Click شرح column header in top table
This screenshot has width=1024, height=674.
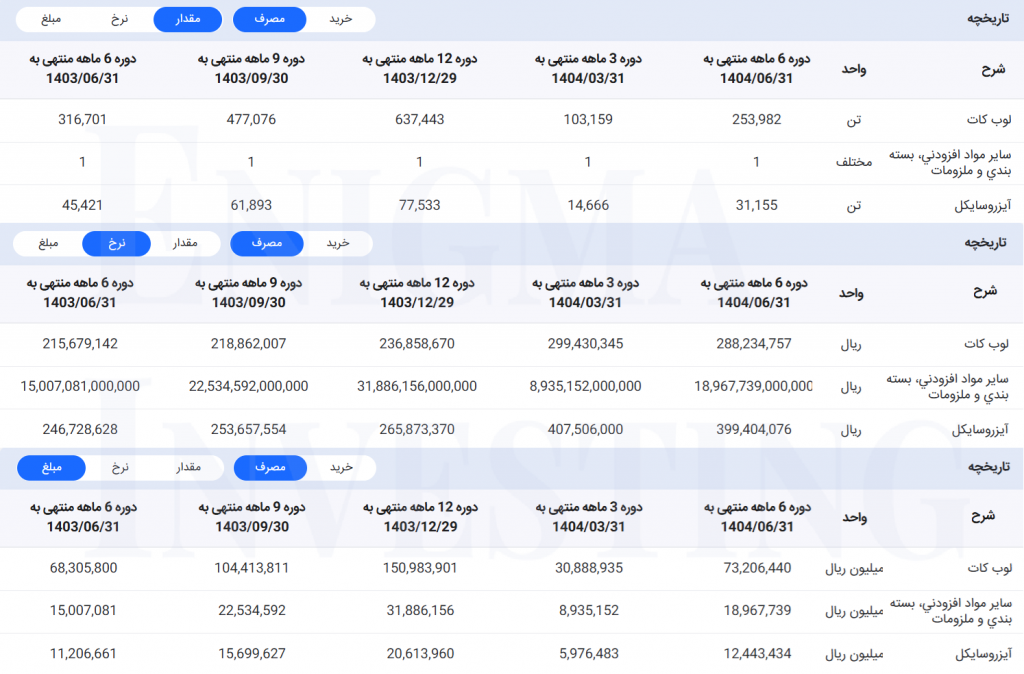992,69
